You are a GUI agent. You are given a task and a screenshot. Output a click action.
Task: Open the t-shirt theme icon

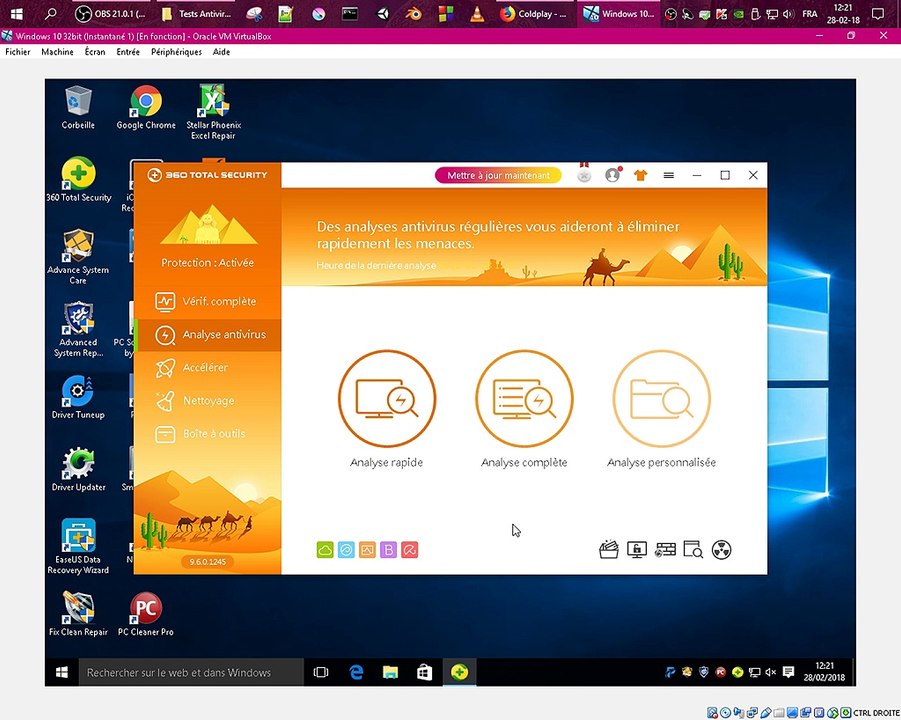pyautogui.click(x=640, y=175)
